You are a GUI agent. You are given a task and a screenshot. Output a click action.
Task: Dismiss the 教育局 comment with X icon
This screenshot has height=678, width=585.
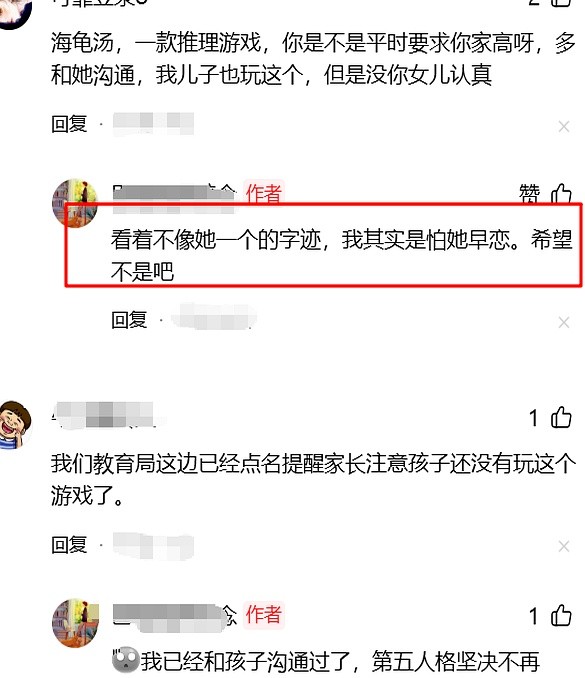563,547
